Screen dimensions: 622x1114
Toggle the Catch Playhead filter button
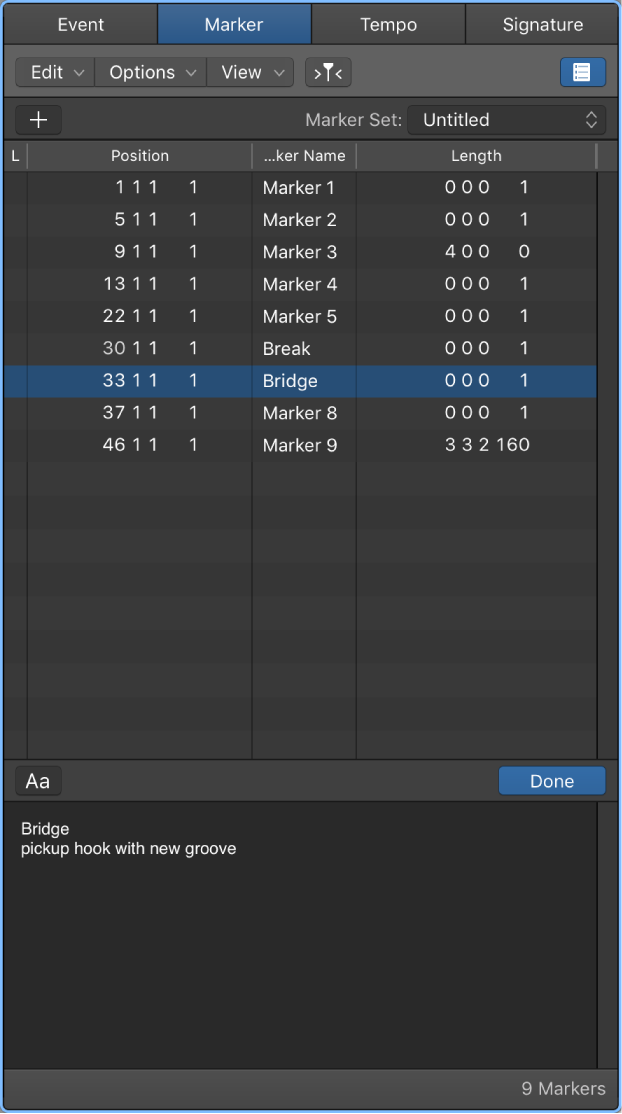[x=328, y=72]
